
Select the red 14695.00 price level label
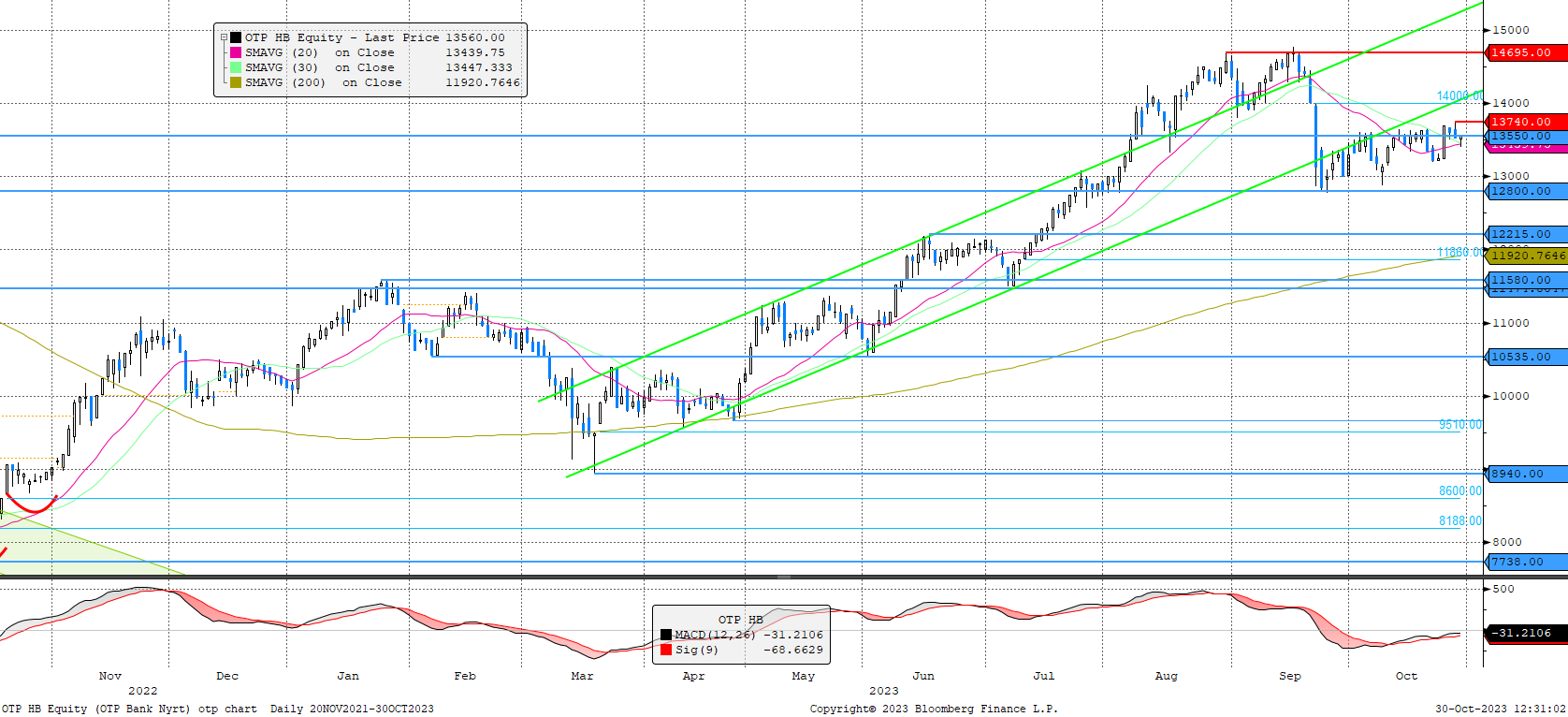click(x=1525, y=52)
